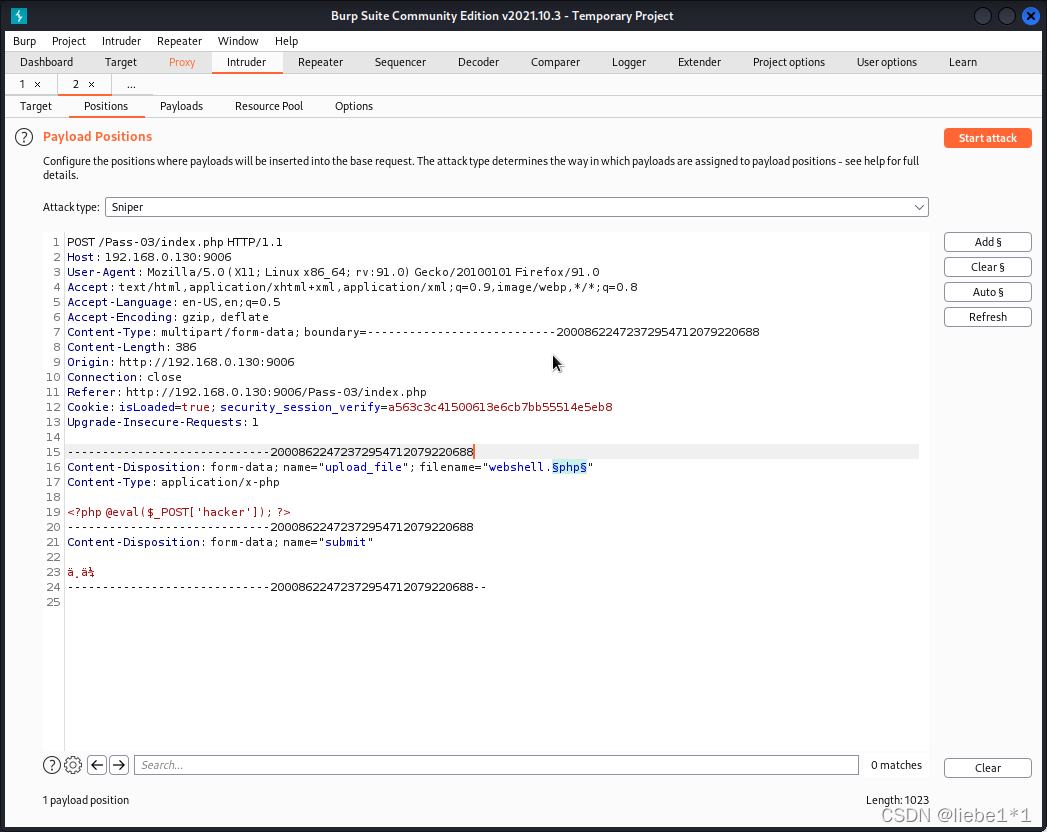
Task: Go to next search match arrow
Action: coord(119,765)
